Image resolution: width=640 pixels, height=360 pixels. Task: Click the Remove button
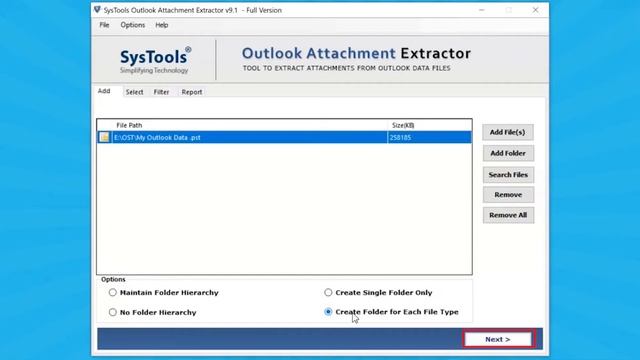click(508, 195)
